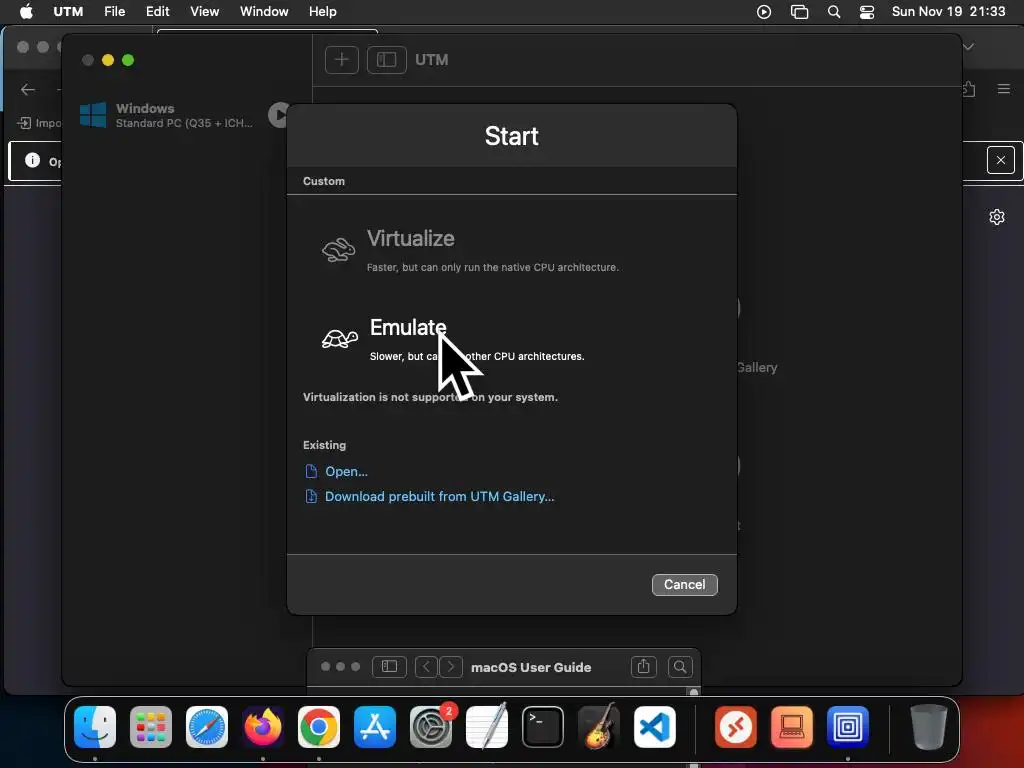Screen dimensions: 1024x768
Task: Search in the macOS User Guide window
Action: coord(680,667)
